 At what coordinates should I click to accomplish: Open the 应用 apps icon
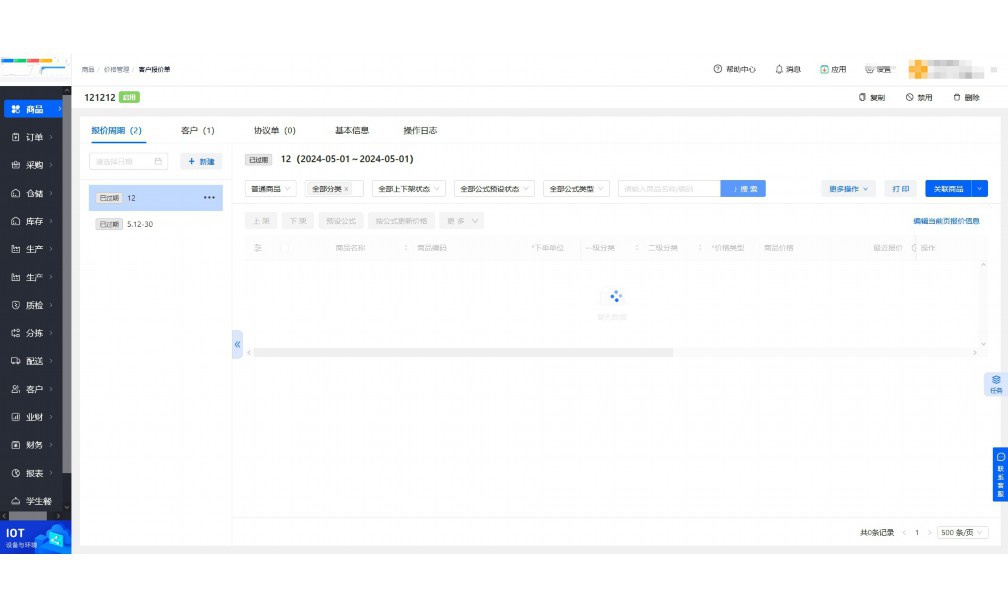830,69
